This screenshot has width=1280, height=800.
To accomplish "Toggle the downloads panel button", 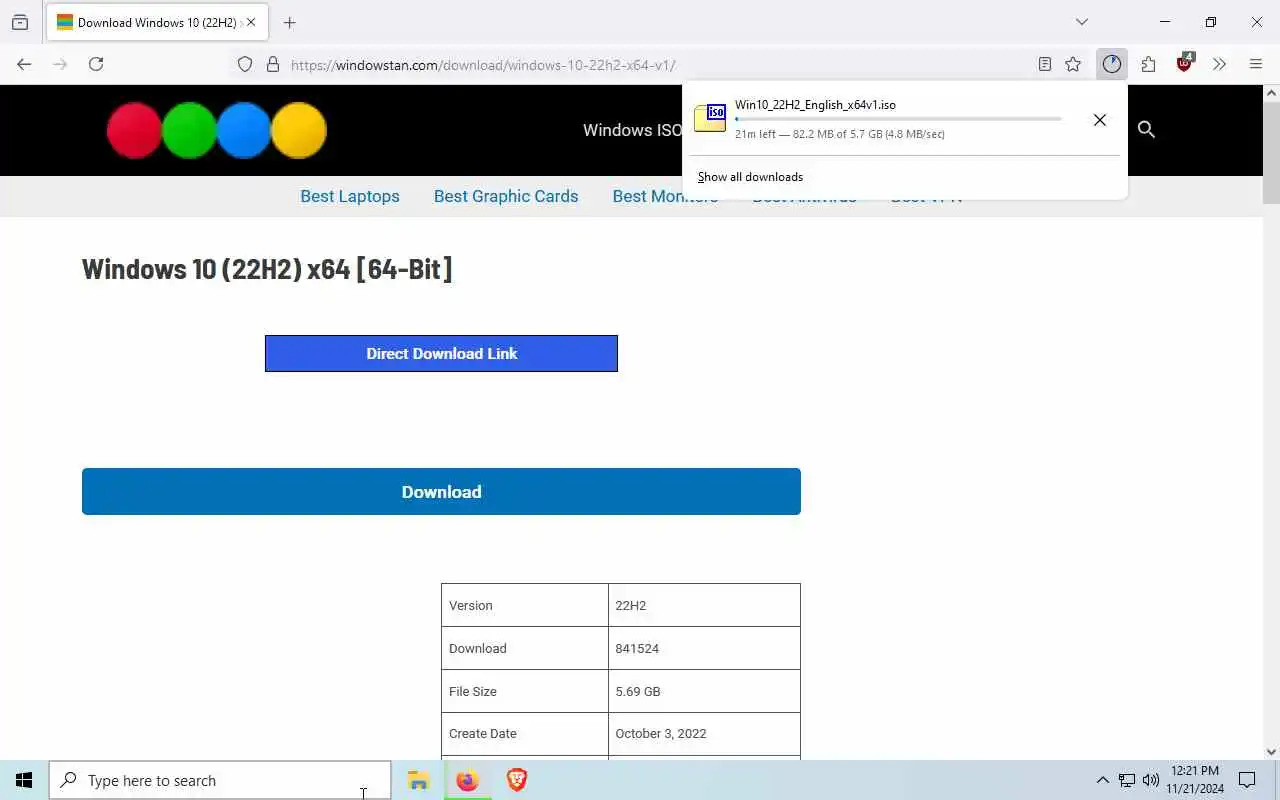I will (x=1112, y=64).
